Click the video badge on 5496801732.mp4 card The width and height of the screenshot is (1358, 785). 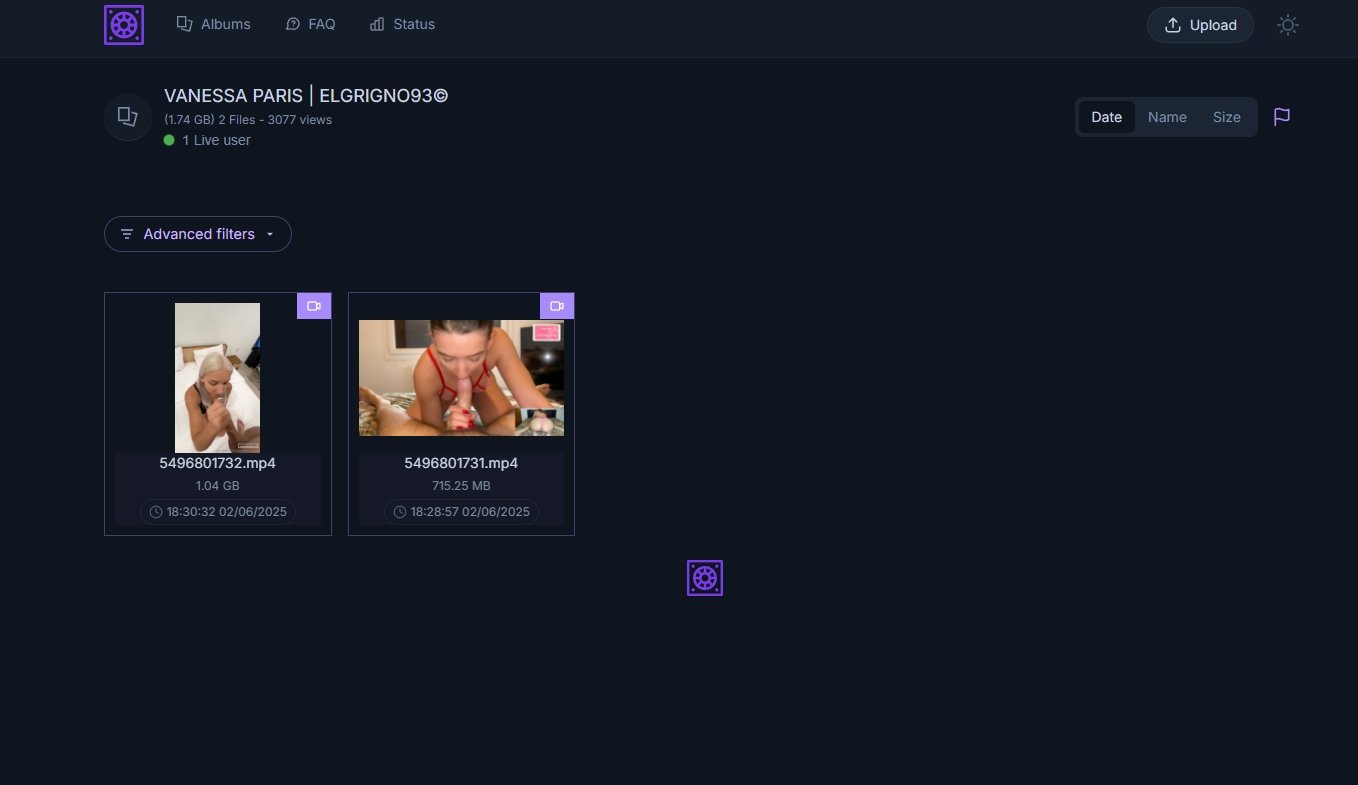tap(314, 306)
